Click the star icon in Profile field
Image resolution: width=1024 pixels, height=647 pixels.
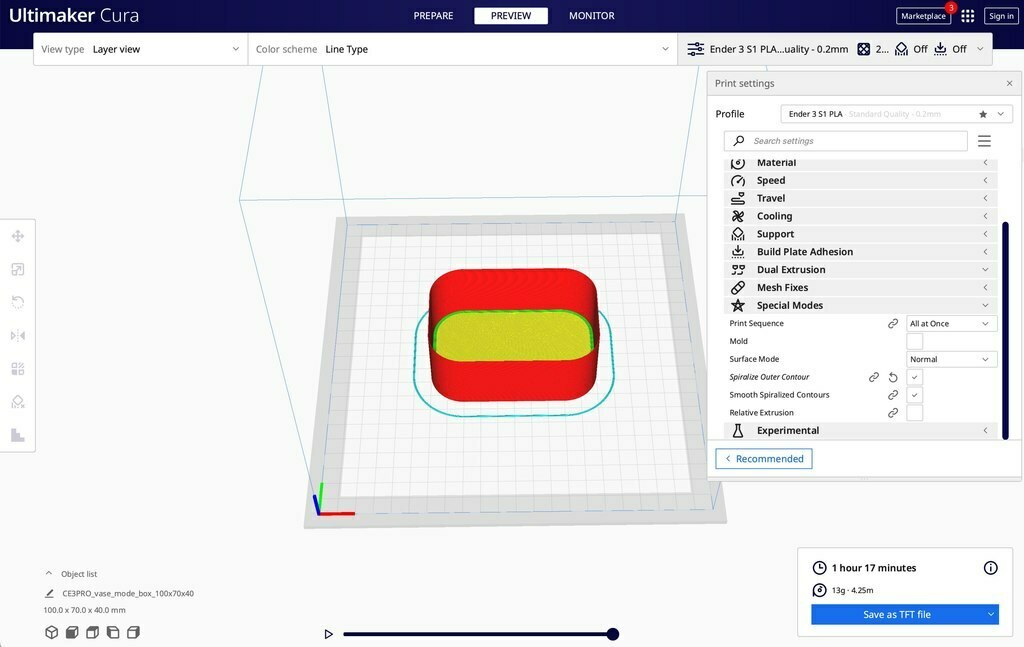point(983,114)
